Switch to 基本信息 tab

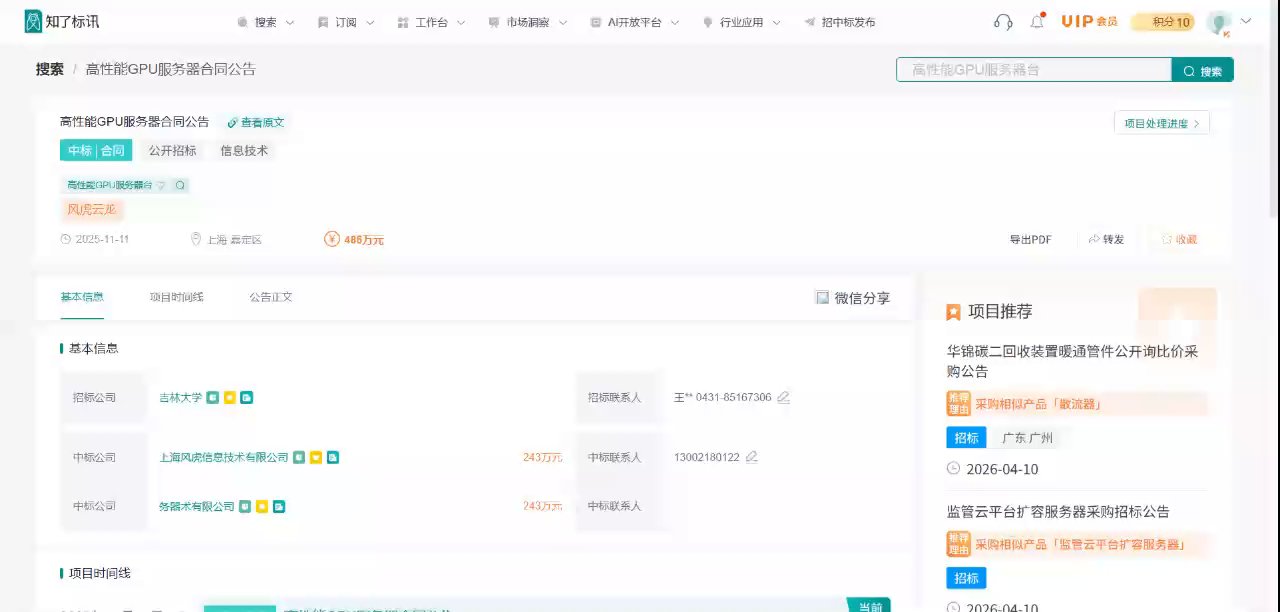click(x=82, y=297)
